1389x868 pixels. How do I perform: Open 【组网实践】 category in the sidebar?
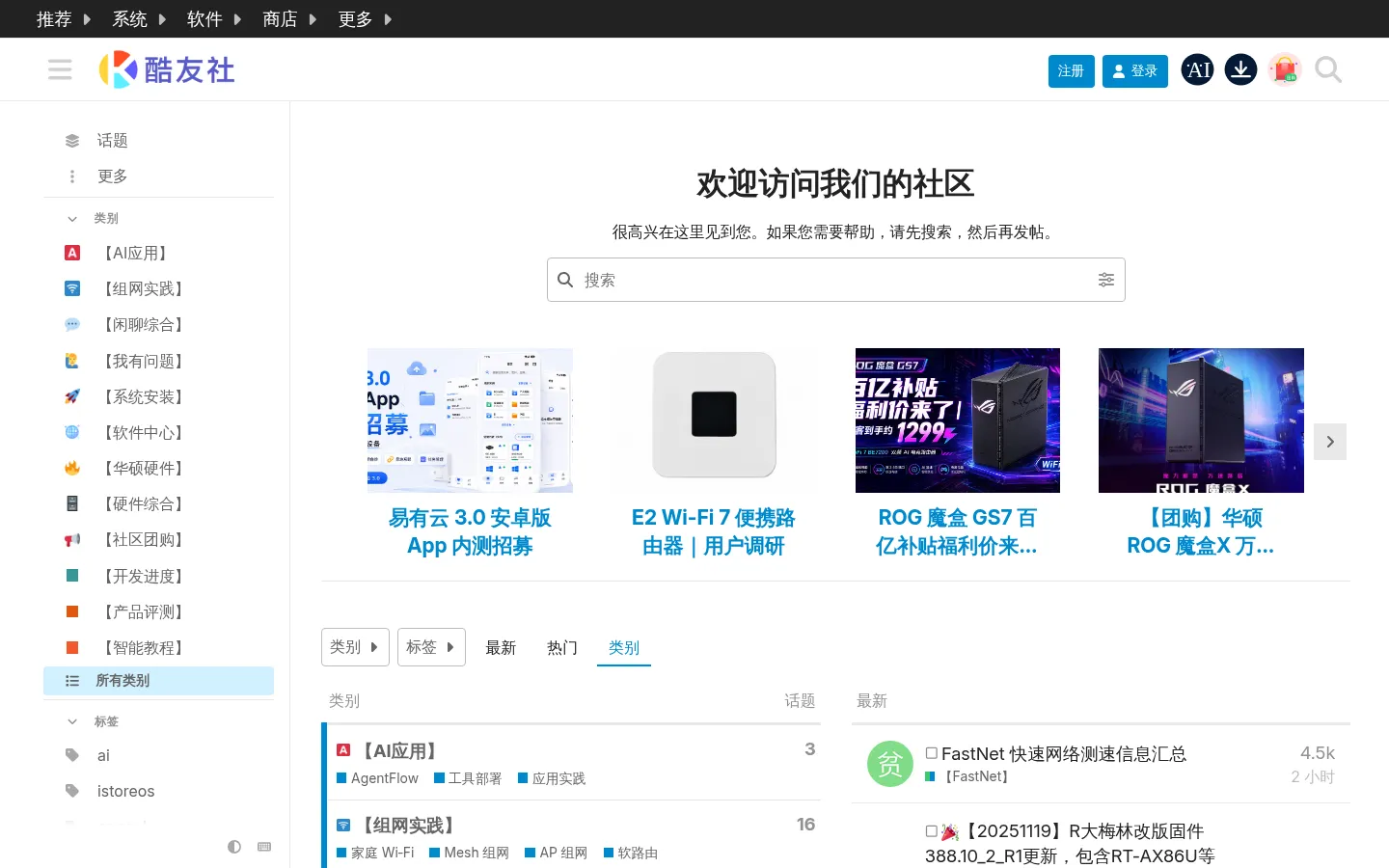tap(158, 289)
